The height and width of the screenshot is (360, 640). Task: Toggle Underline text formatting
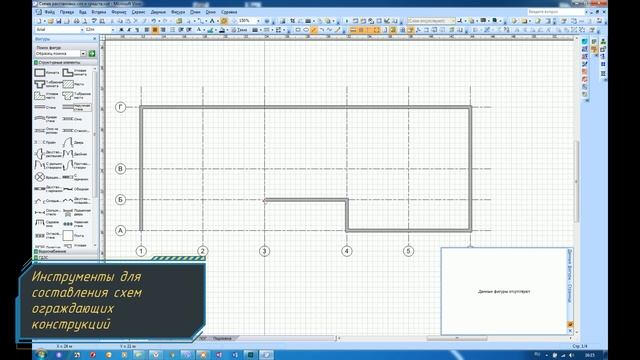137,29
